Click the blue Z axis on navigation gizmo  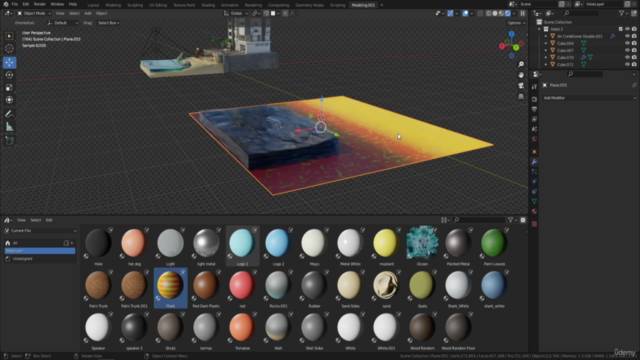pyautogui.click(x=511, y=34)
